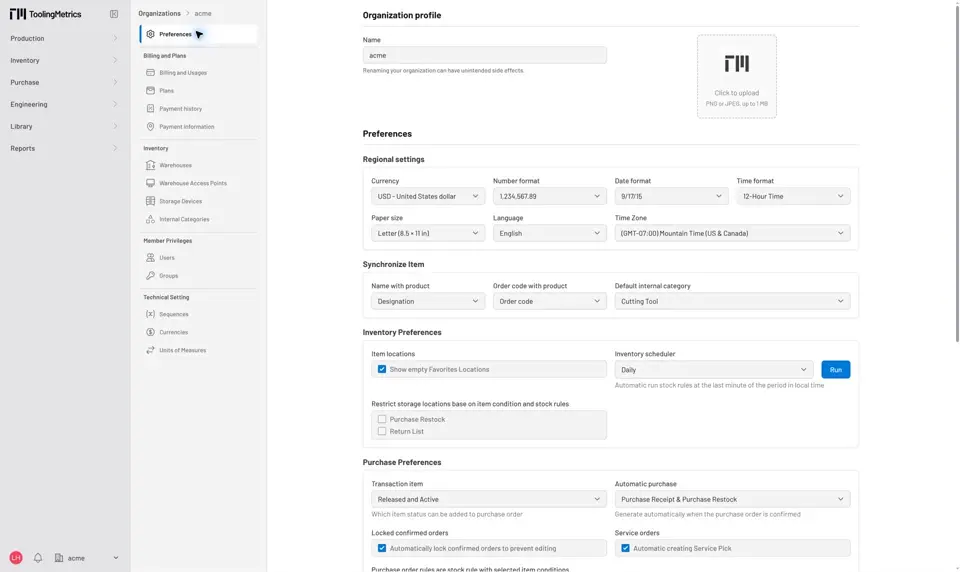This screenshot has width=960, height=572.
Task: Click the Run button
Action: [836, 369]
